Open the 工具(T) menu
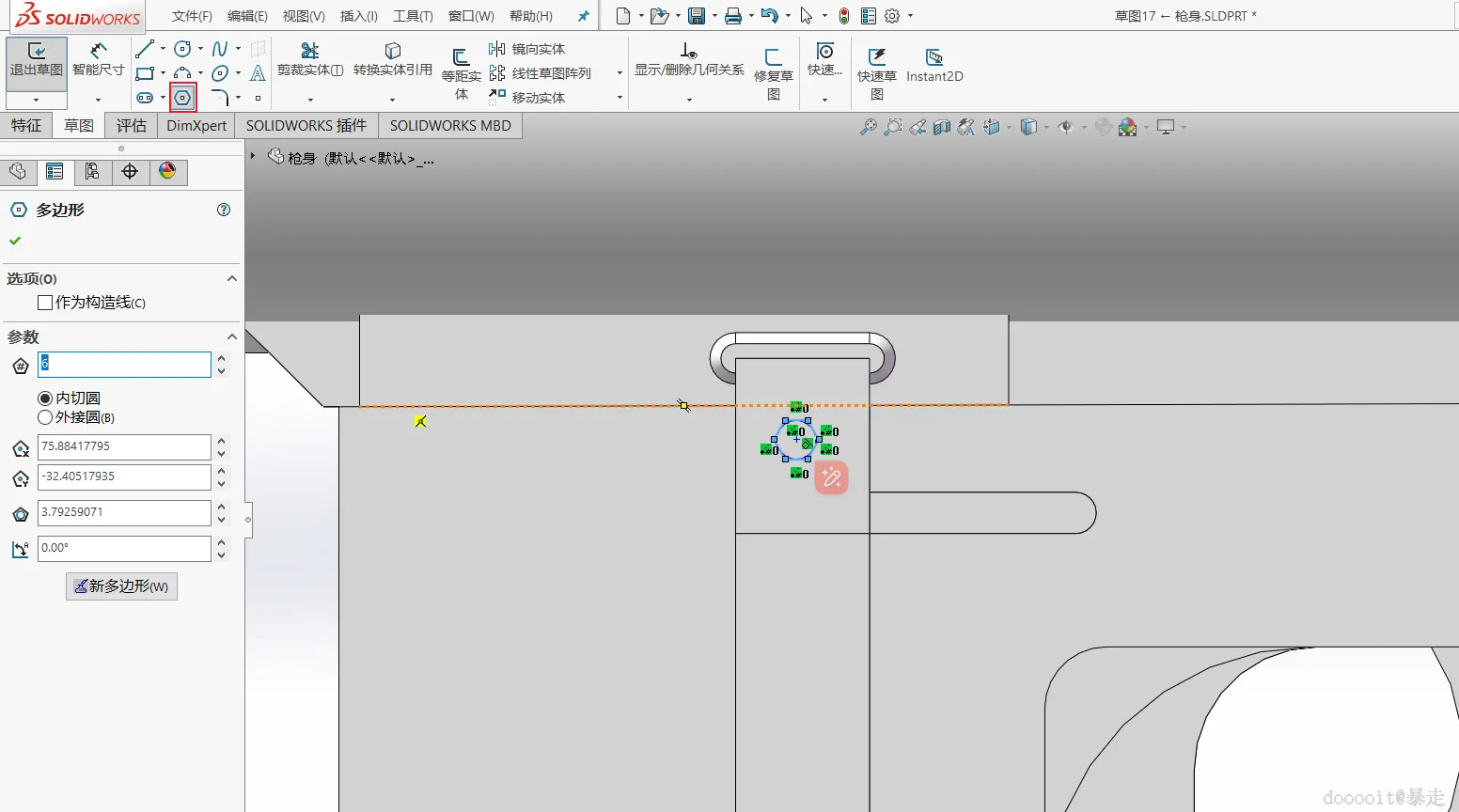1459x812 pixels. (413, 16)
